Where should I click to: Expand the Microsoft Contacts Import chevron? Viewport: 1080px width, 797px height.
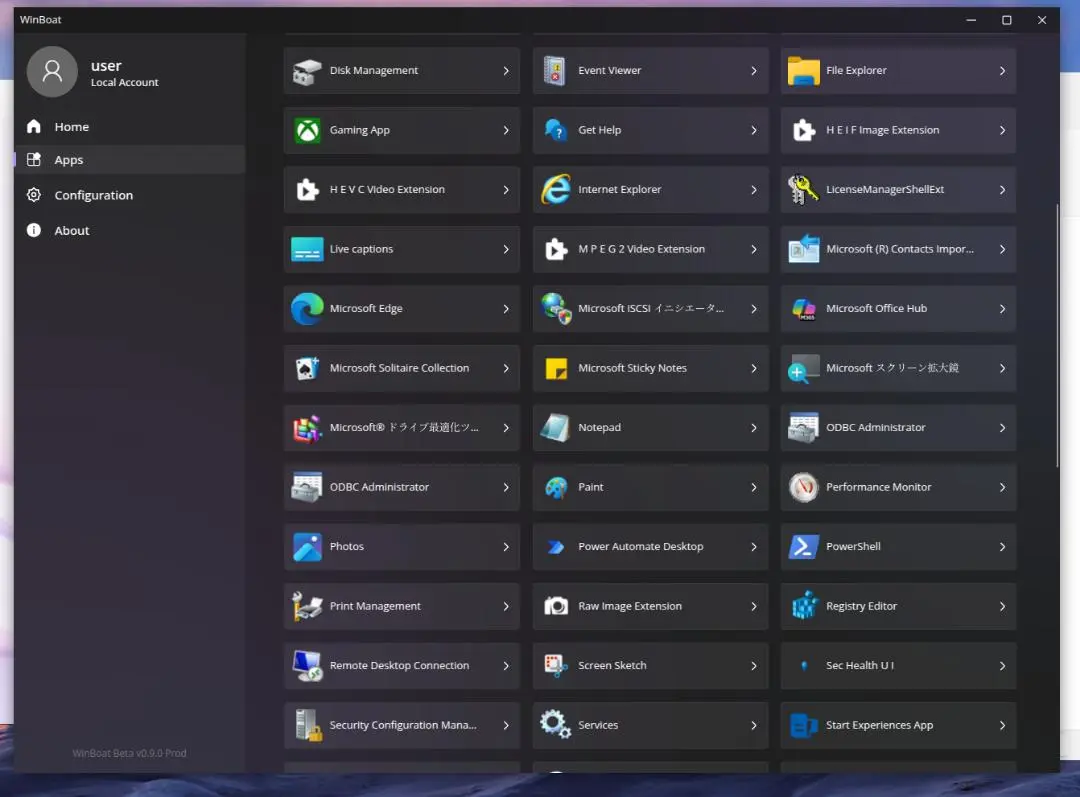(1002, 249)
